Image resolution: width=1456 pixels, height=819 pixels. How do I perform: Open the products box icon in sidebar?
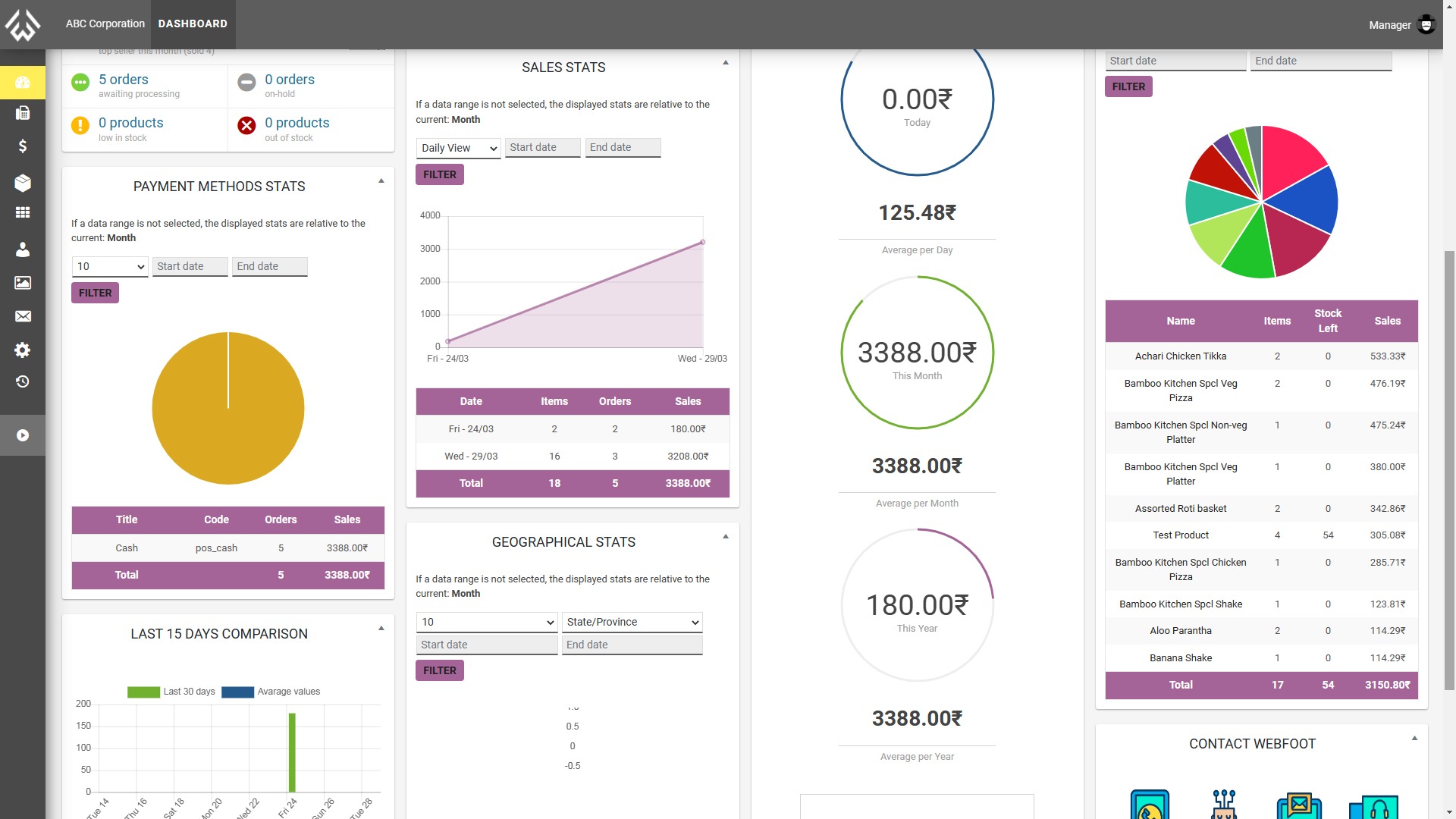point(23,182)
